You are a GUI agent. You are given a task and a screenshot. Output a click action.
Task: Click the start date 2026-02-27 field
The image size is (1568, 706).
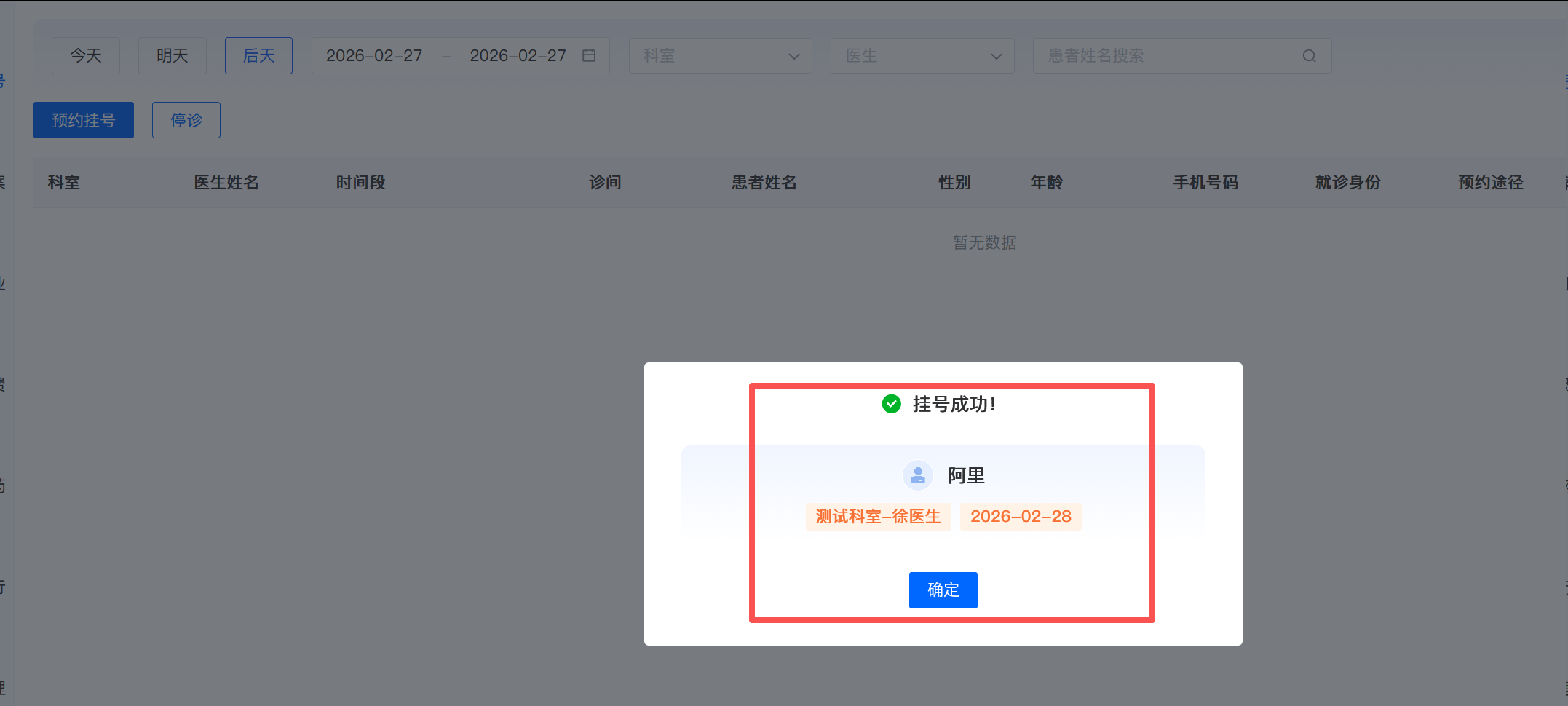pyautogui.click(x=374, y=56)
